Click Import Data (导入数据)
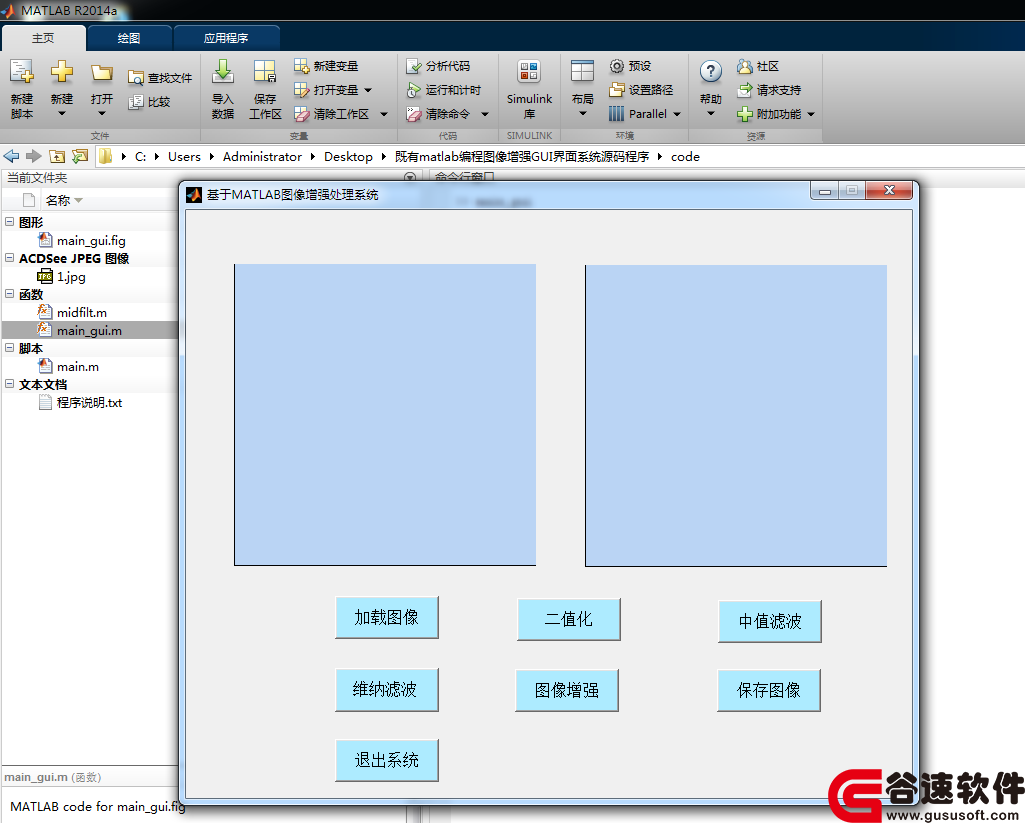1025x823 pixels. click(x=223, y=90)
